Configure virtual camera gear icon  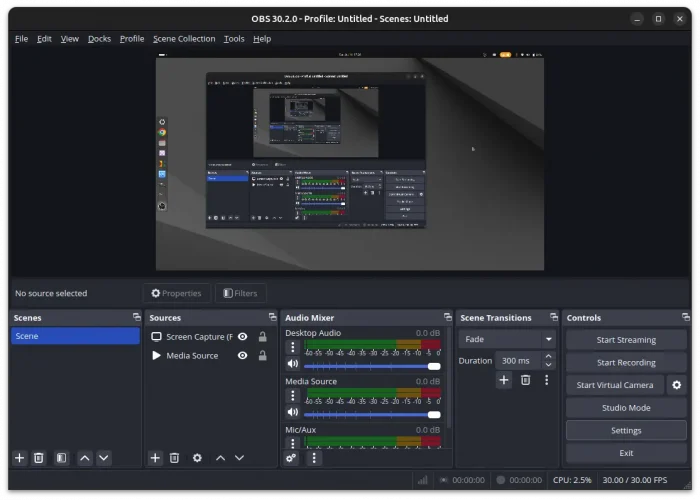coord(677,385)
